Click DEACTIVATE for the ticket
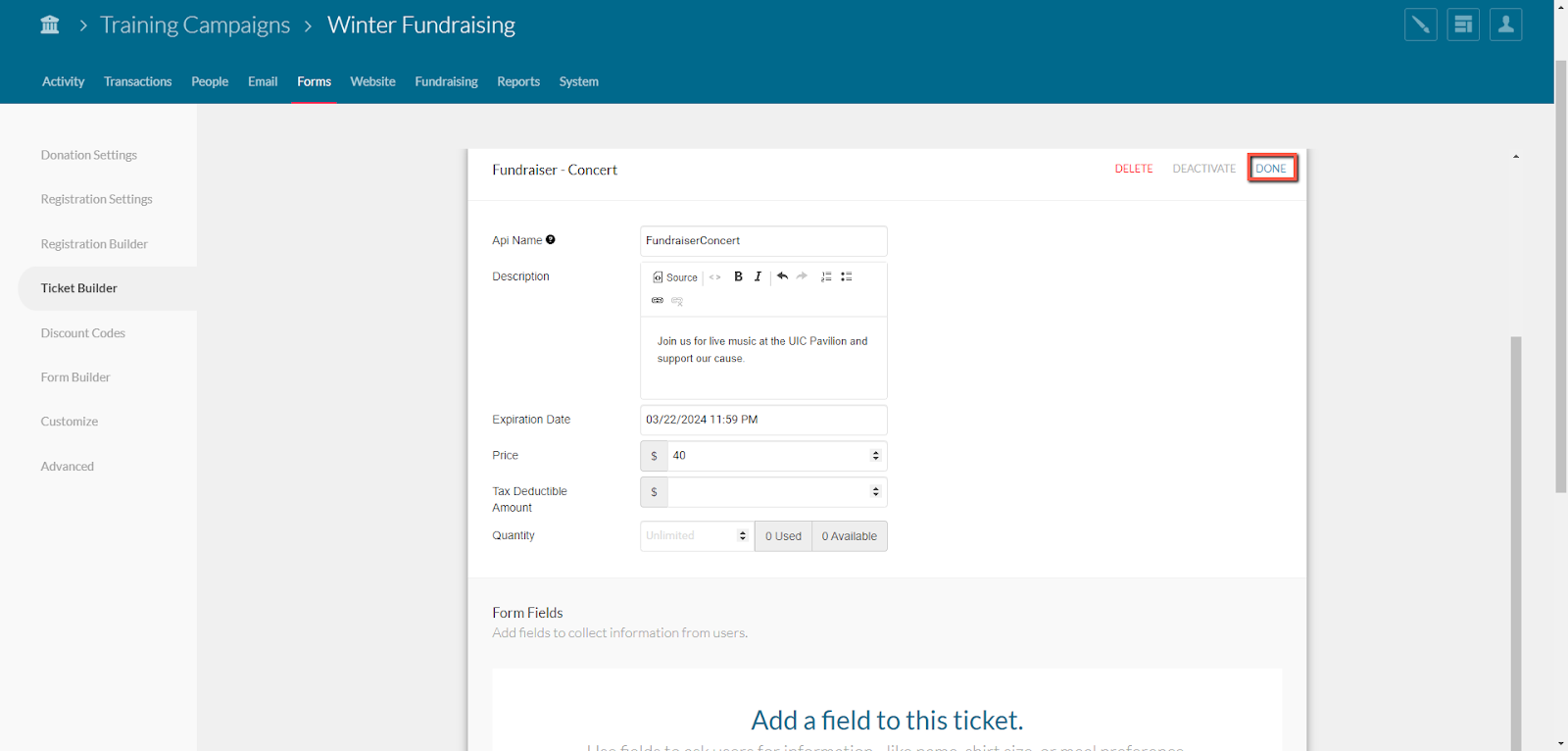Screen dimensions: 1568x751 [x=1204, y=169]
